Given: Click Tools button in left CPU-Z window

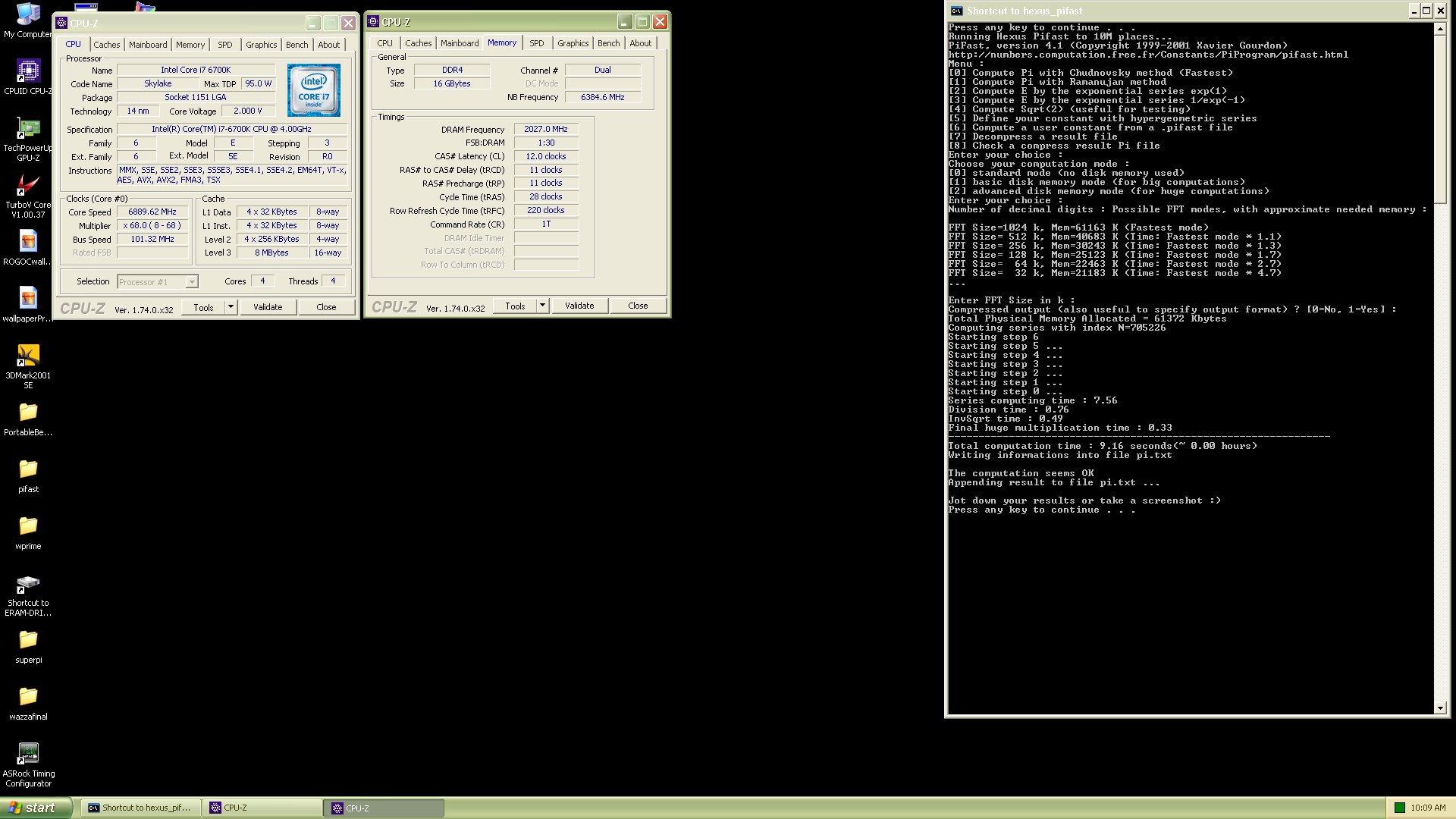Looking at the screenshot, I should click(x=204, y=307).
